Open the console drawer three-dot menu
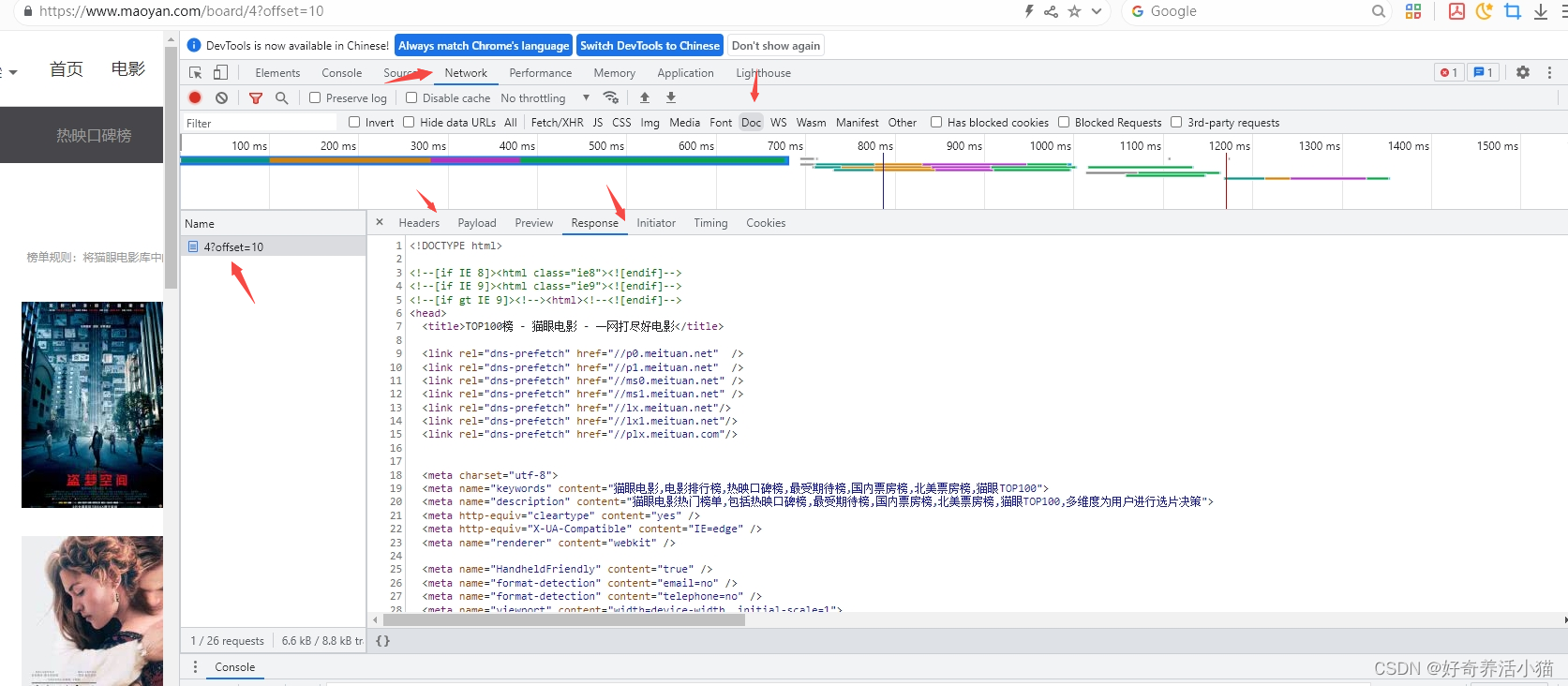Image resolution: width=1568 pixels, height=686 pixels. [195, 667]
